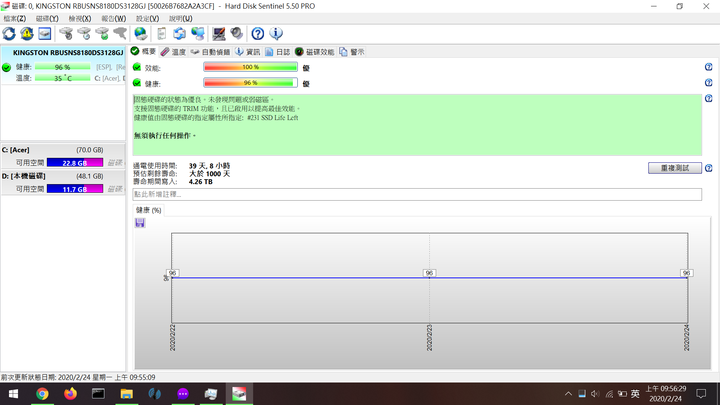Click the globe with disk toolbar icon
The height and width of the screenshot is (405, 720).
pyautogui.click(x=141, y=34)
